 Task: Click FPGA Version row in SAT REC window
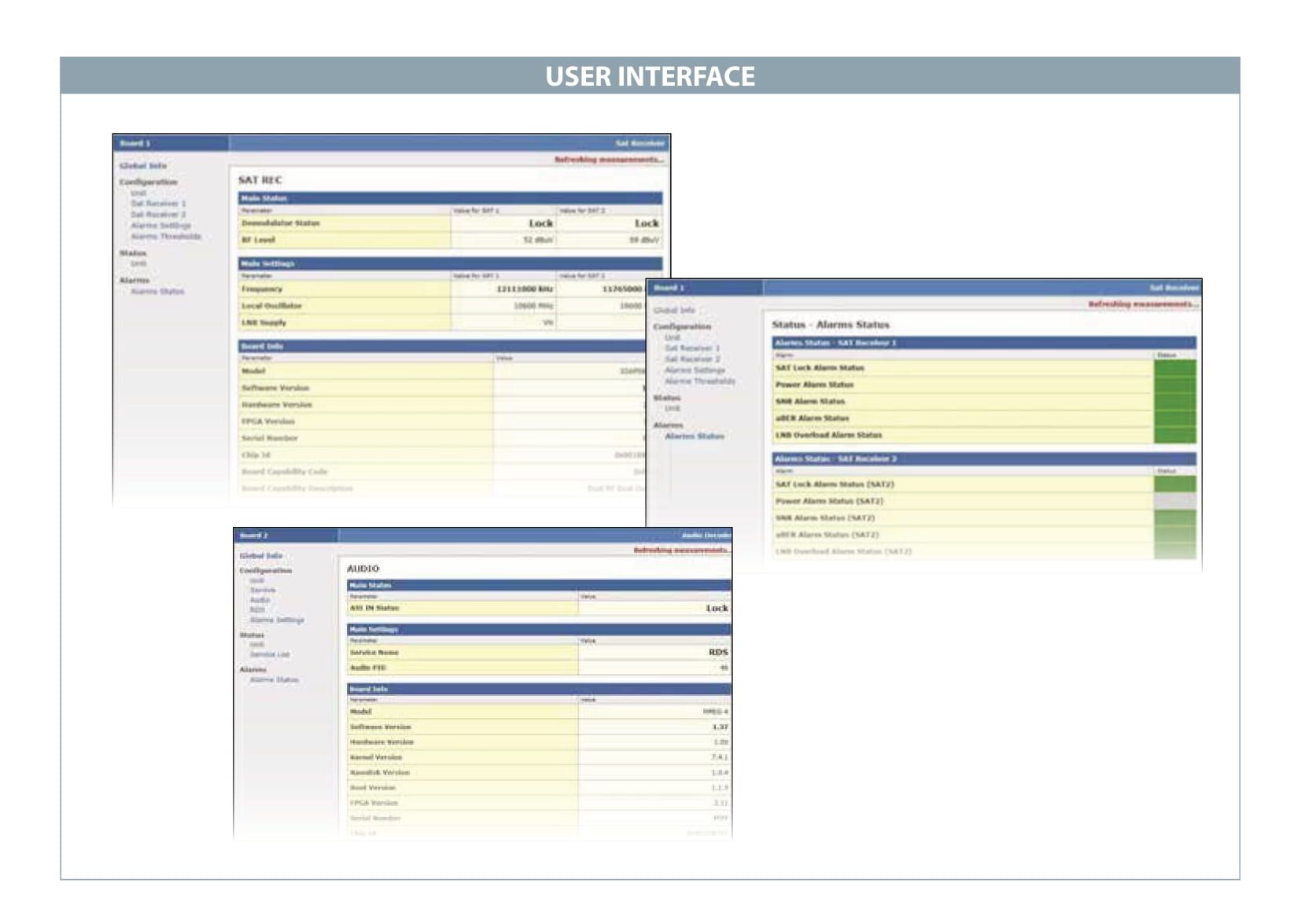tap(442, 422)
